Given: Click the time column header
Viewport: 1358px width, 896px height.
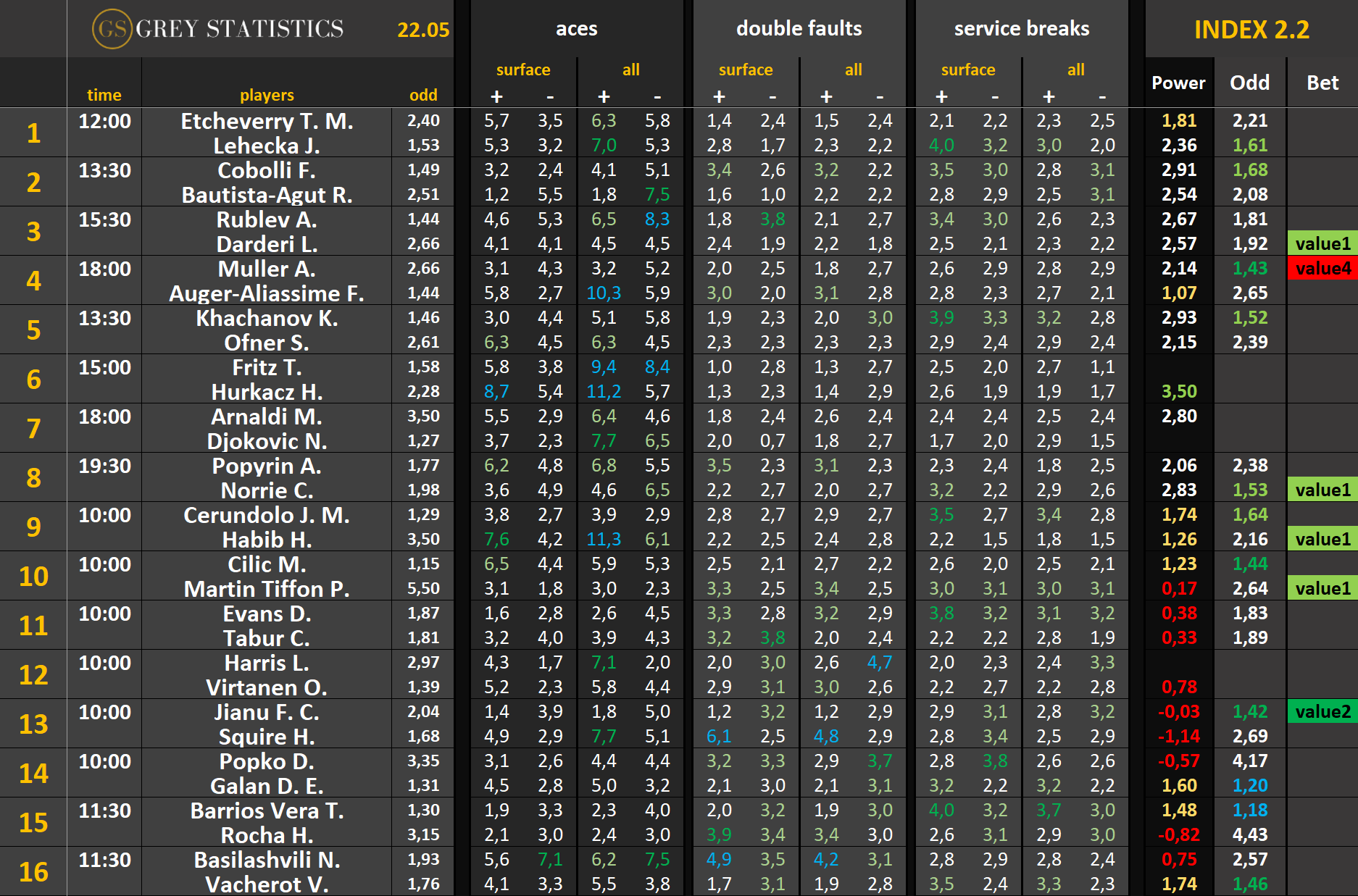Looking at the screenshot, I should pos(104,95).
